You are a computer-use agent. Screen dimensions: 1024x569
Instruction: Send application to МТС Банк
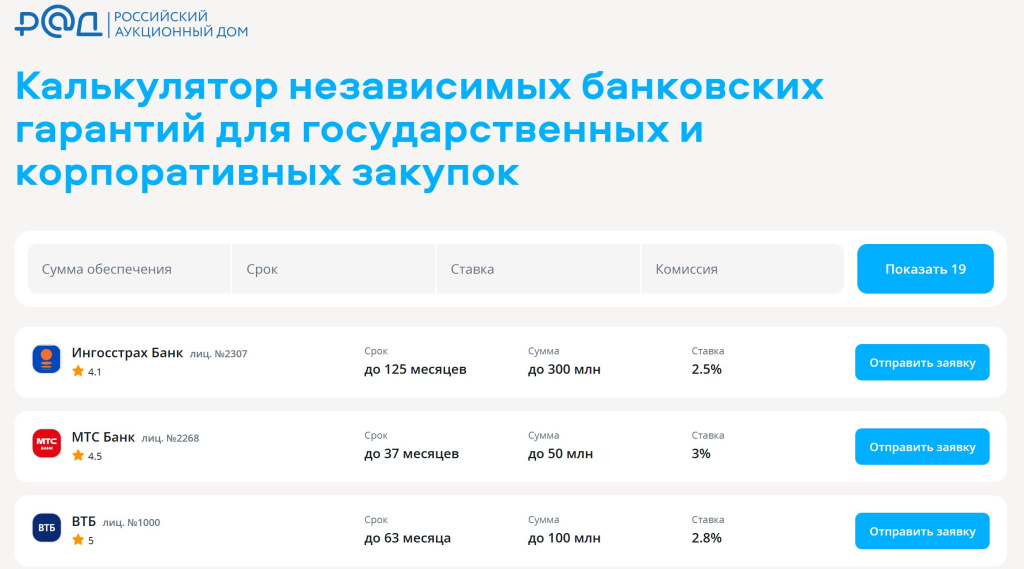922,447
